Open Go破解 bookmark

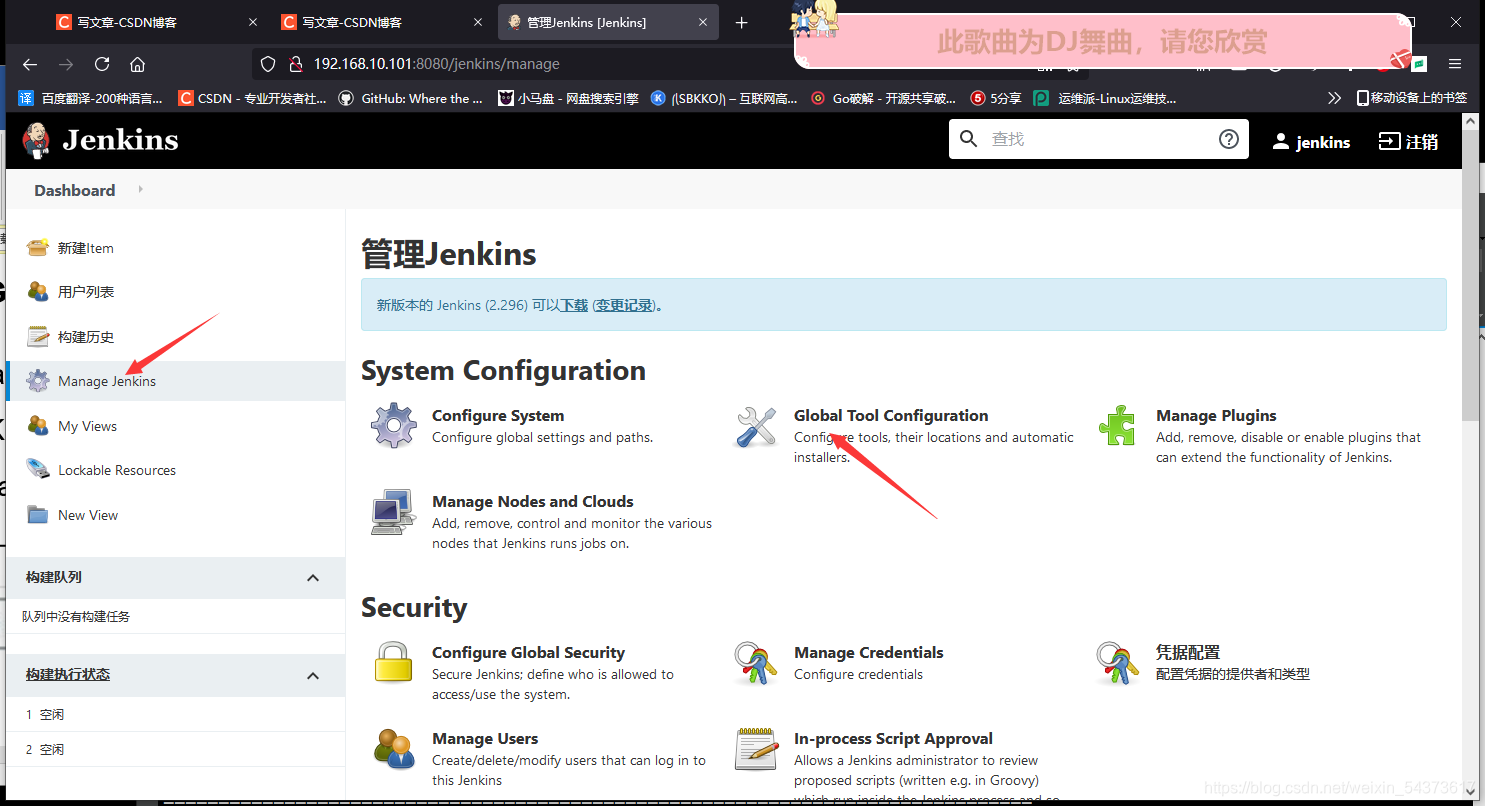883,98
